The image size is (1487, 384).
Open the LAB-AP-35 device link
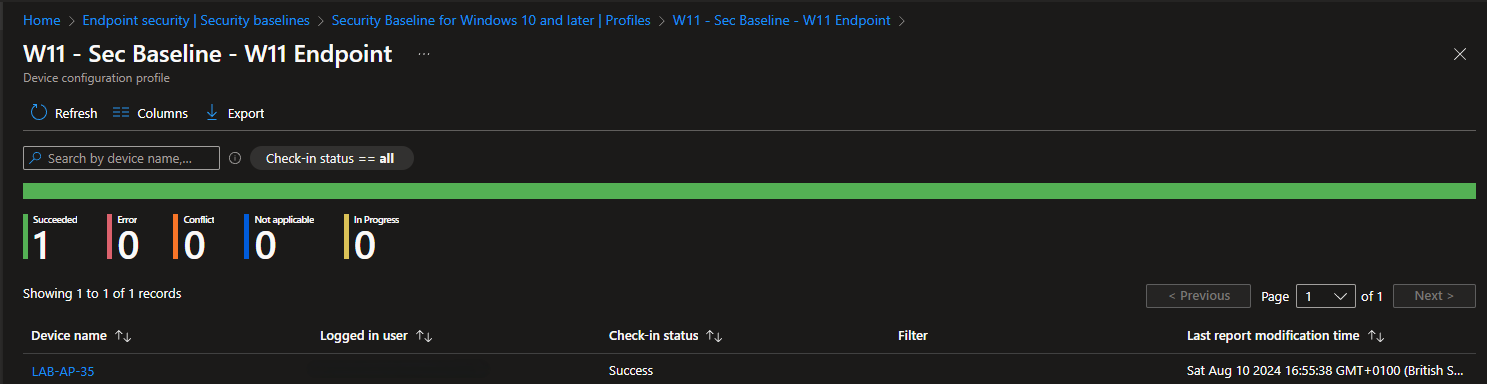coord(63,371)
